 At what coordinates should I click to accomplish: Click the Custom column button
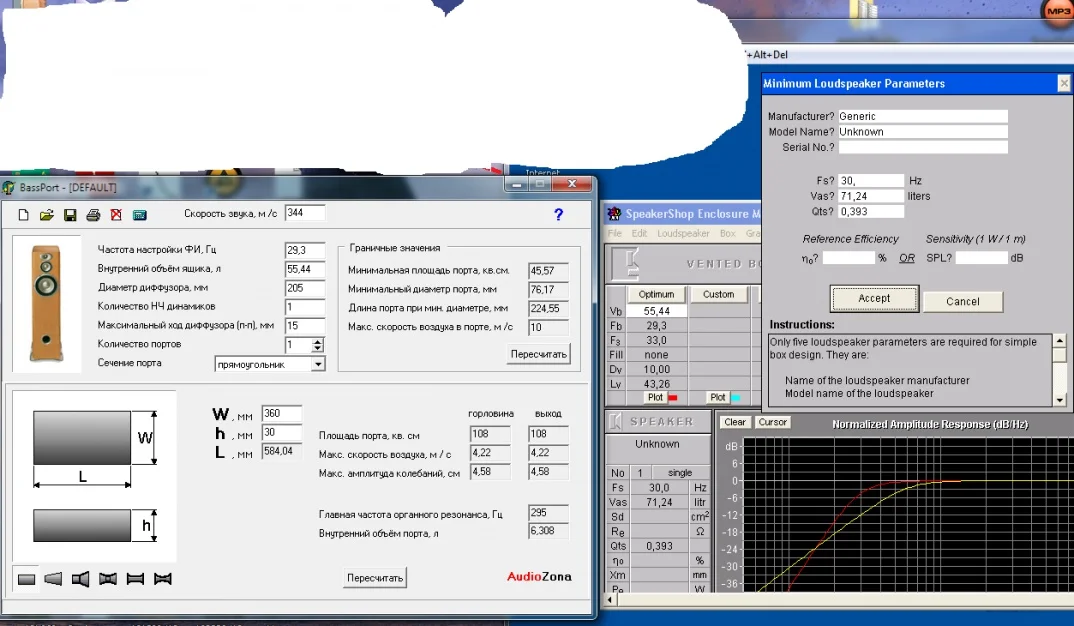click(719, 295)
